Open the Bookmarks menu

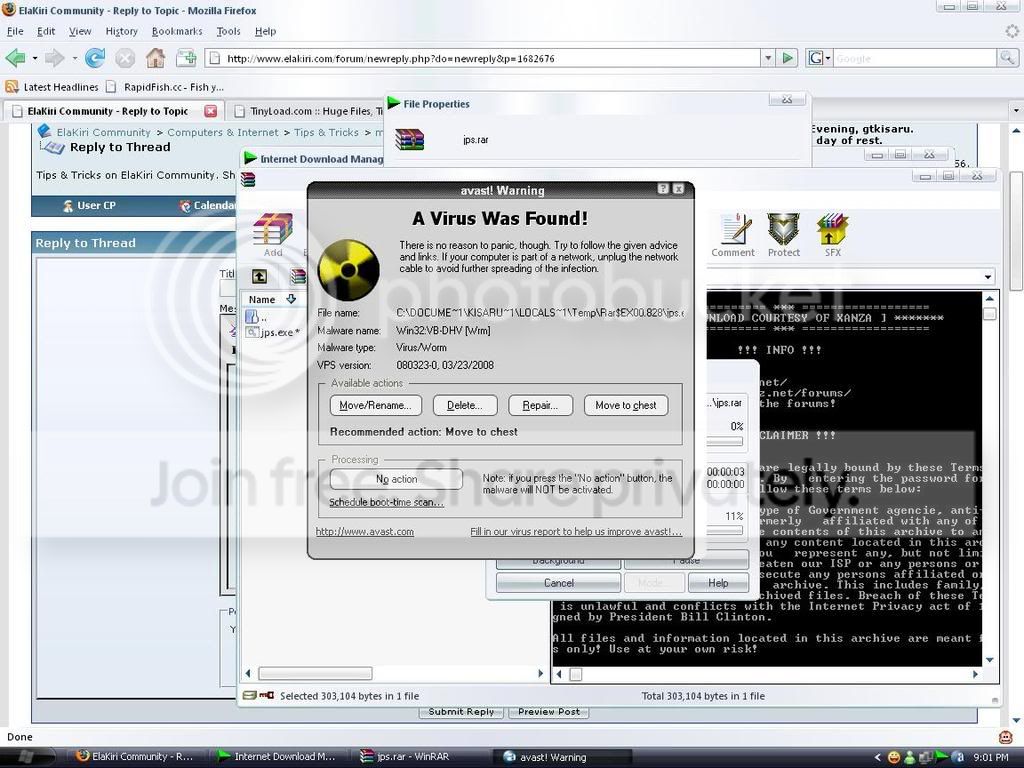click(177, 31)
